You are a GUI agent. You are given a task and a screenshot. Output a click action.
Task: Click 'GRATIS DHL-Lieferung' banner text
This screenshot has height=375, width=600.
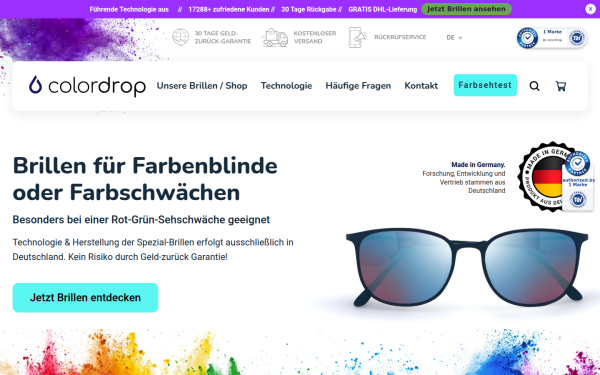pos(382,9)
